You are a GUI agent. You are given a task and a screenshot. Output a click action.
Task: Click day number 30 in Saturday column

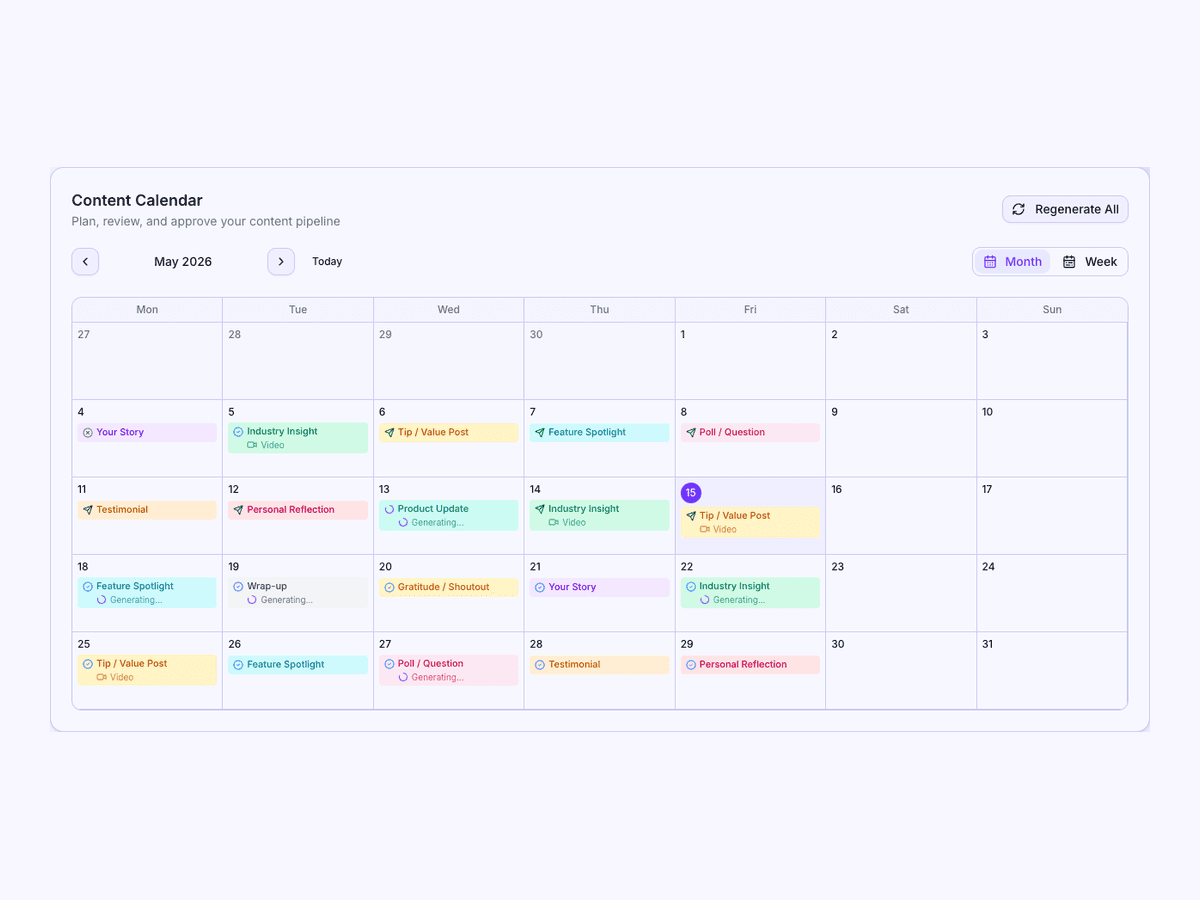coord(838,644)
